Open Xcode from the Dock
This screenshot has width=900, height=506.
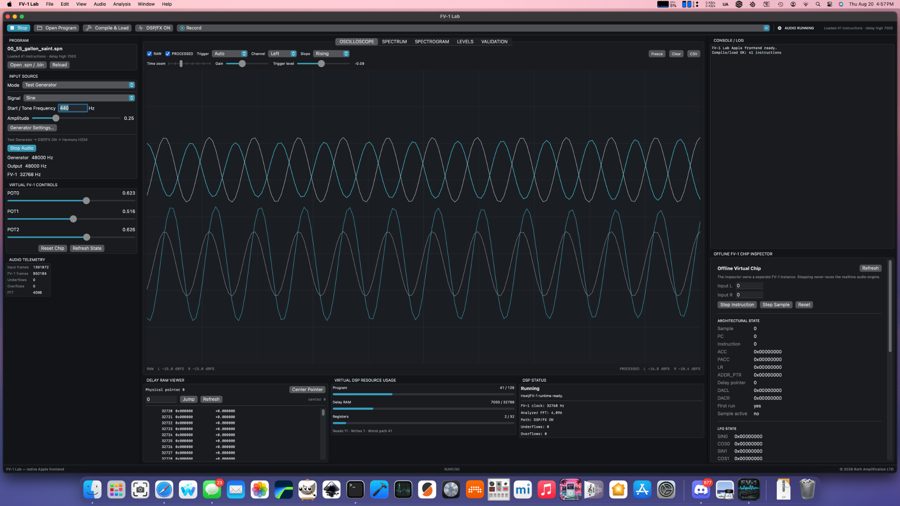click(x=379, y=489)
